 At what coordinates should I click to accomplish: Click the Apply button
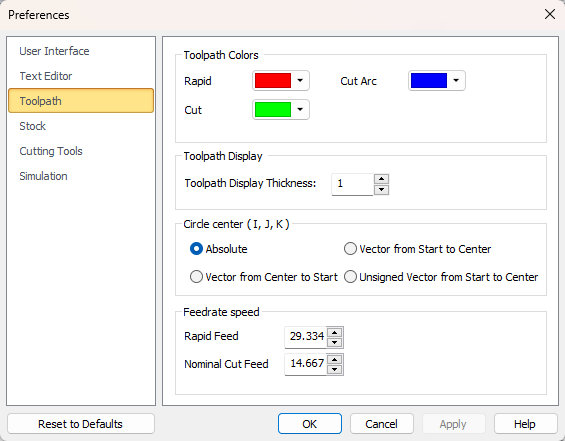453,424
